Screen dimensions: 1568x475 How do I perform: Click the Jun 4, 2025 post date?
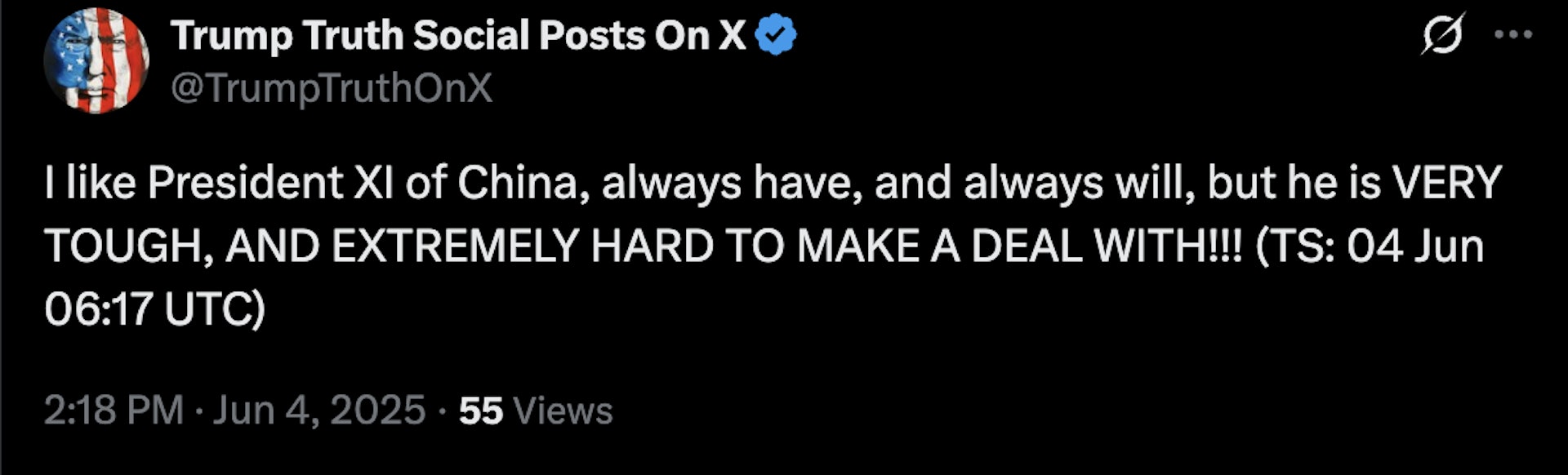point(319,410)
